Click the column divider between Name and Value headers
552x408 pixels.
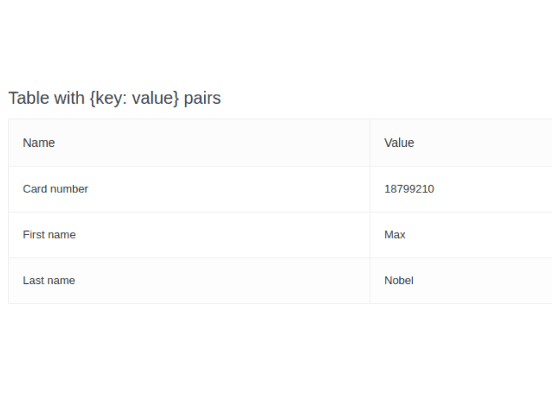click(370, 143)
